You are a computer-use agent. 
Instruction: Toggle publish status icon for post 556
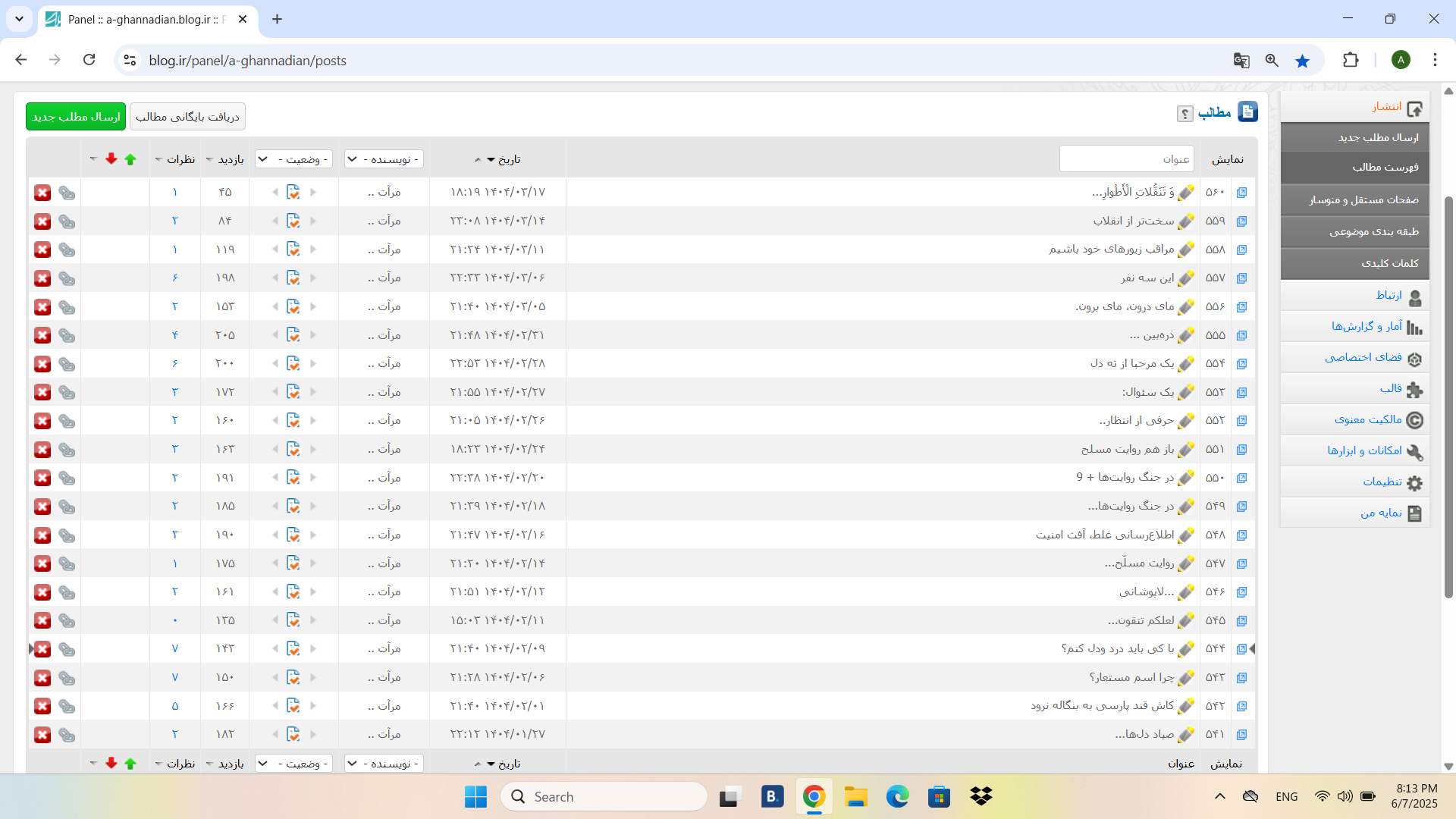coord(293,306)
